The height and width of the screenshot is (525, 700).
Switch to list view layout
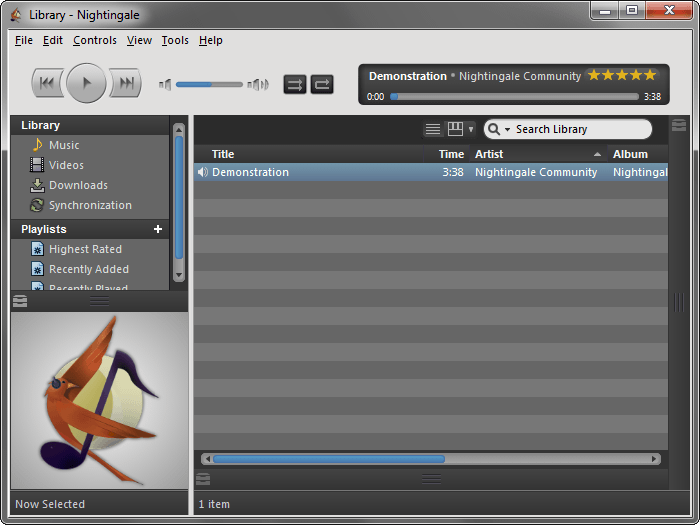[x=433, y=129]
